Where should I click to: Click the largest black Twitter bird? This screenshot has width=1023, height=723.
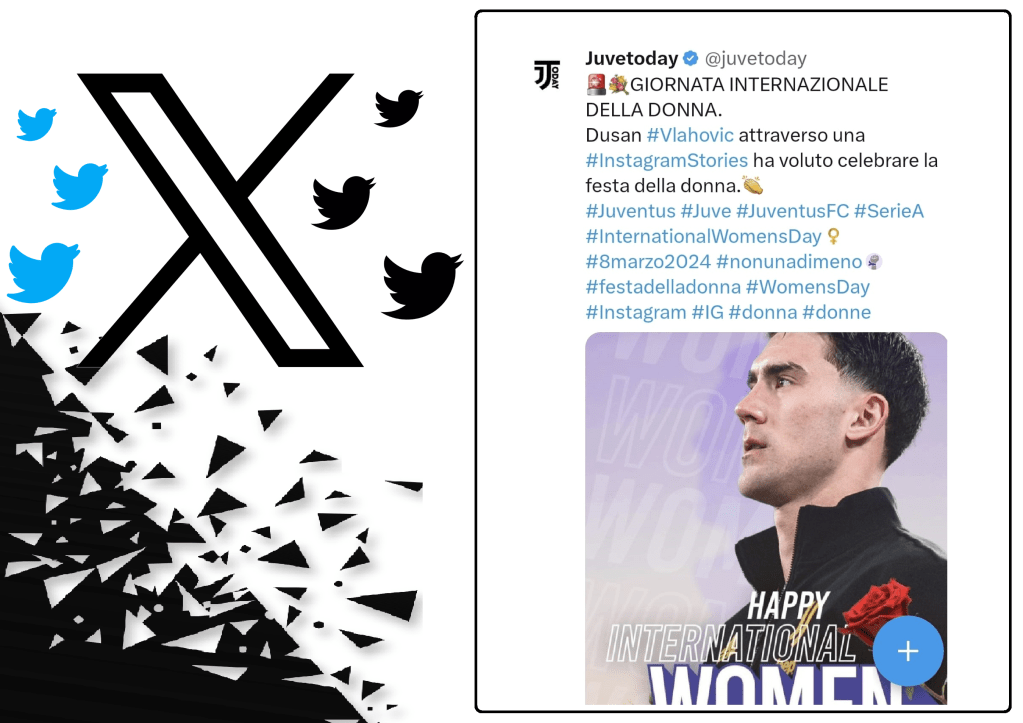click(x=421, y=285)
